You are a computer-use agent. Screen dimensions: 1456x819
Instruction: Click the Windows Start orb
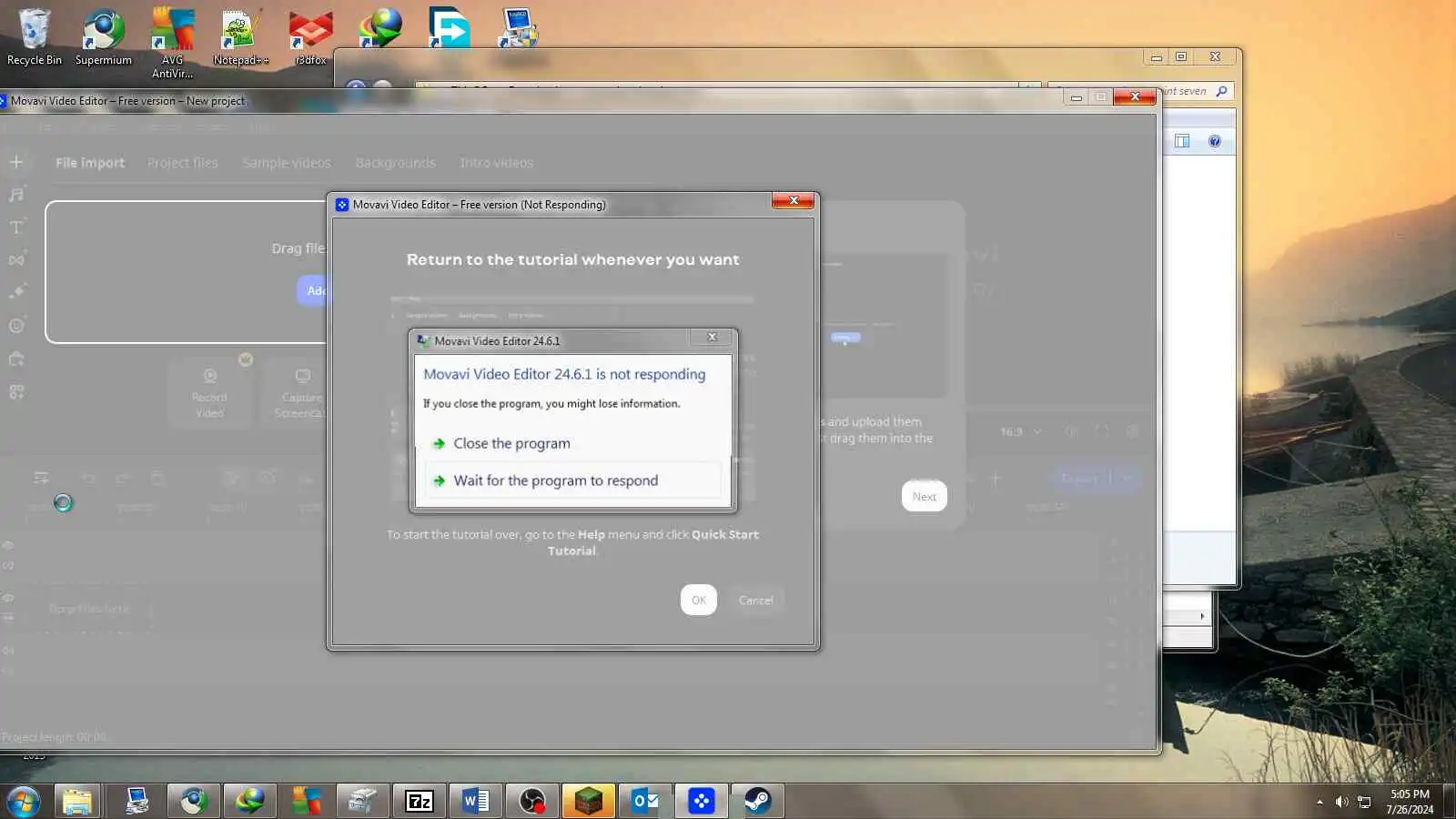[23, 802]
